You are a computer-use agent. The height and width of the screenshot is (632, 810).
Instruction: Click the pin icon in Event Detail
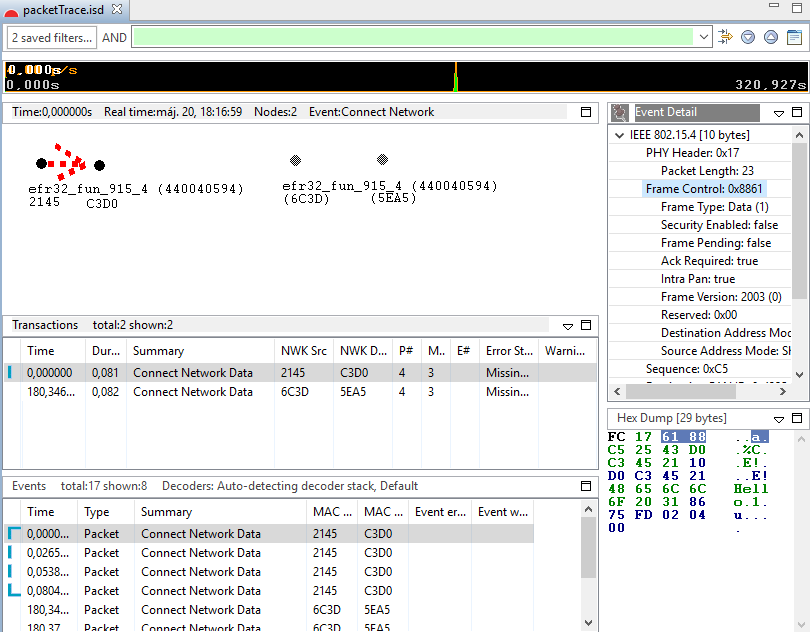[x=620, y=113]
